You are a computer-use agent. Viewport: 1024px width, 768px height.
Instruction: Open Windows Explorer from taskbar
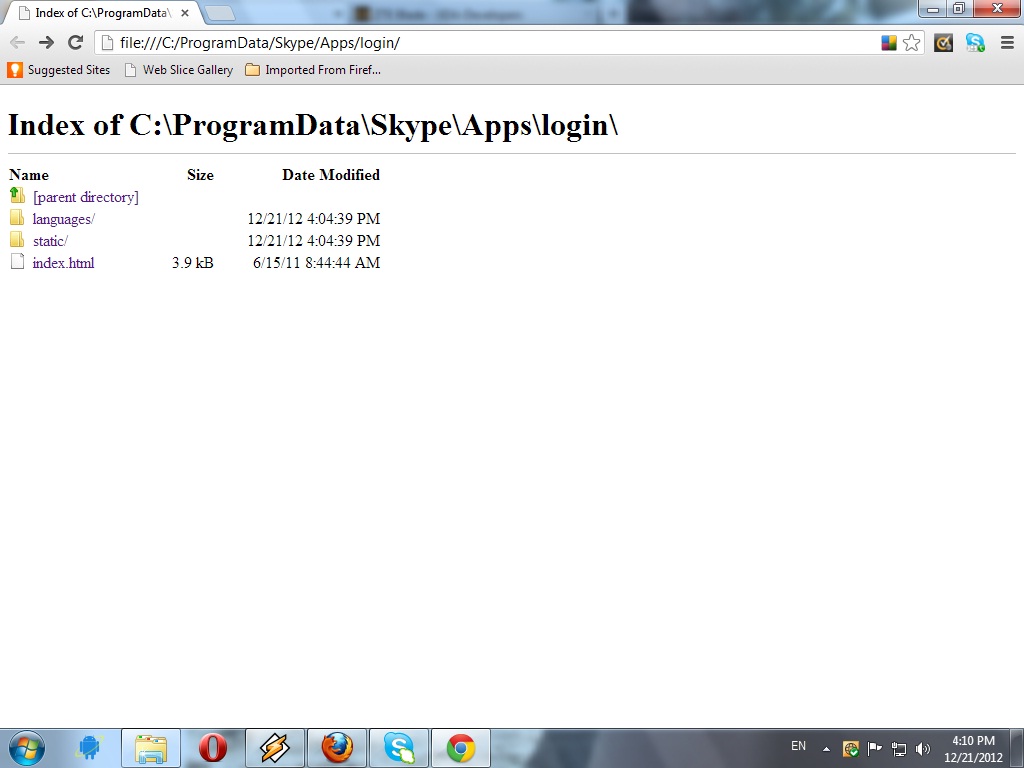click(x=151, y=748)
